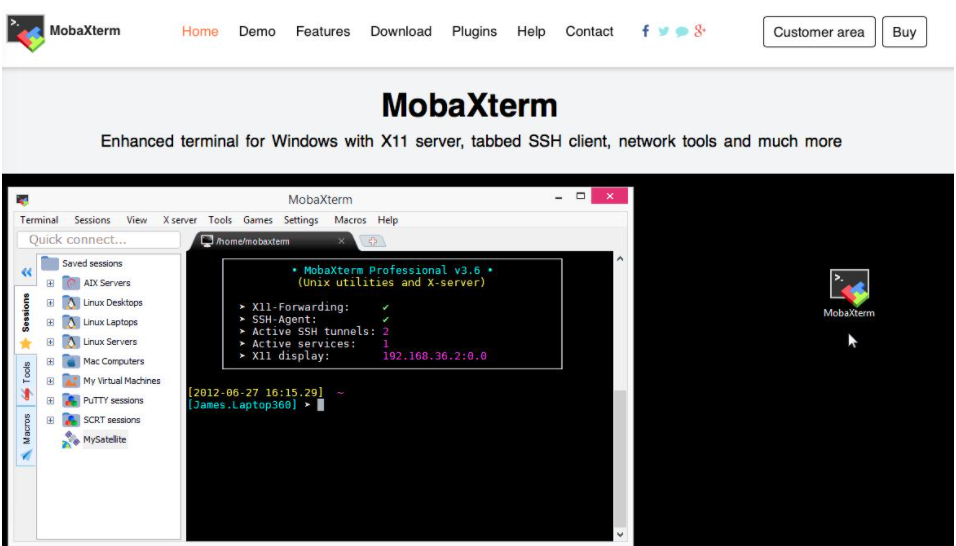Image resolution: width=956 pixels, height=546 pixels.
Task: Open the X server menu
Action: [x=180, y=220]
